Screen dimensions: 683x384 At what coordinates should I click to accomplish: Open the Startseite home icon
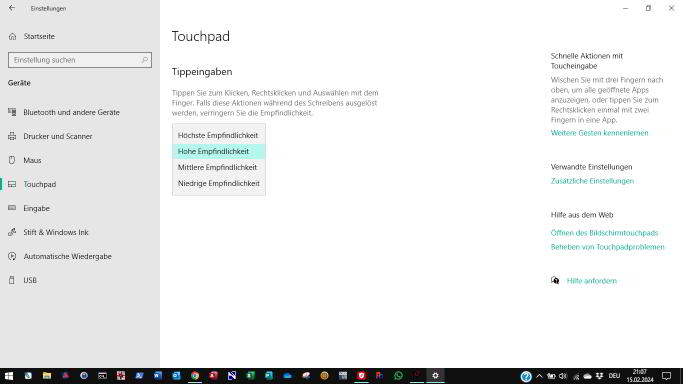coord(12,37)
